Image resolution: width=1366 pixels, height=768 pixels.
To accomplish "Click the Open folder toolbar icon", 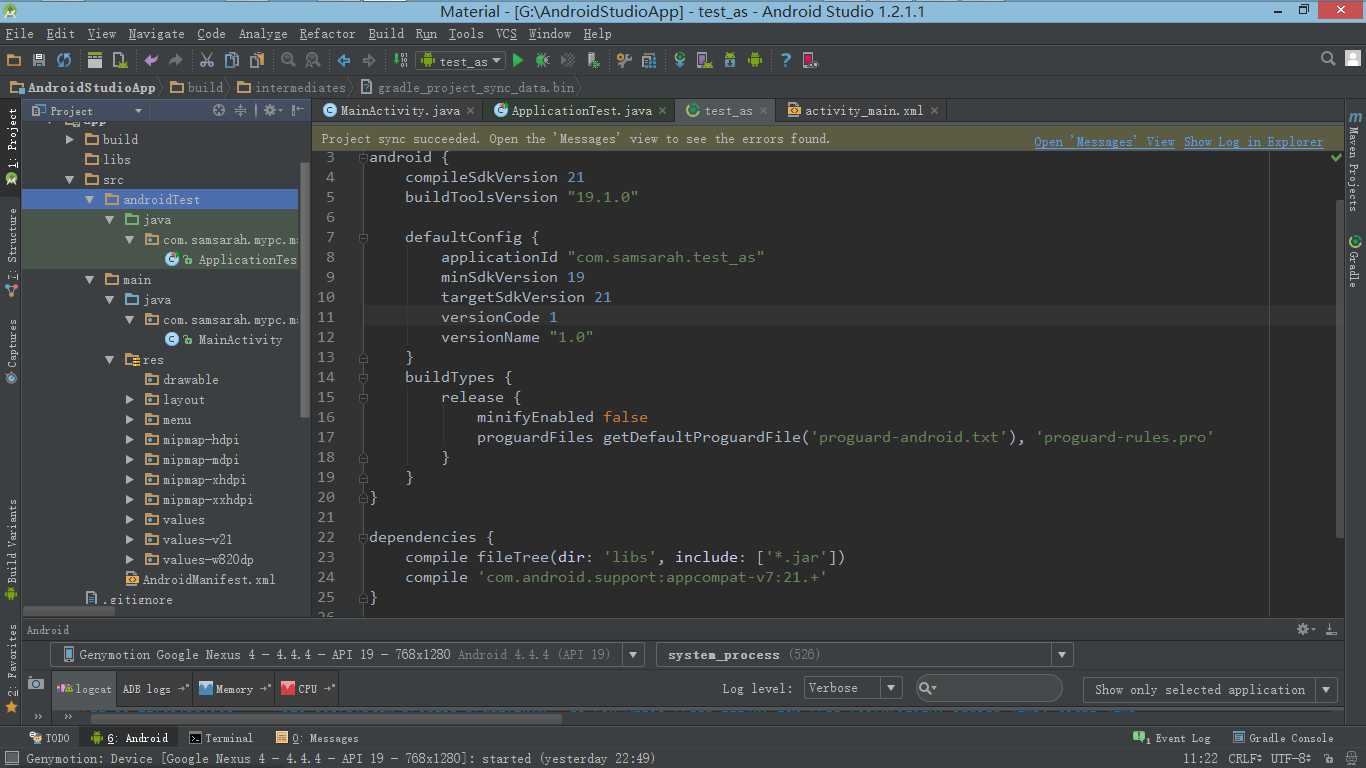I will (x=13, y=61).
